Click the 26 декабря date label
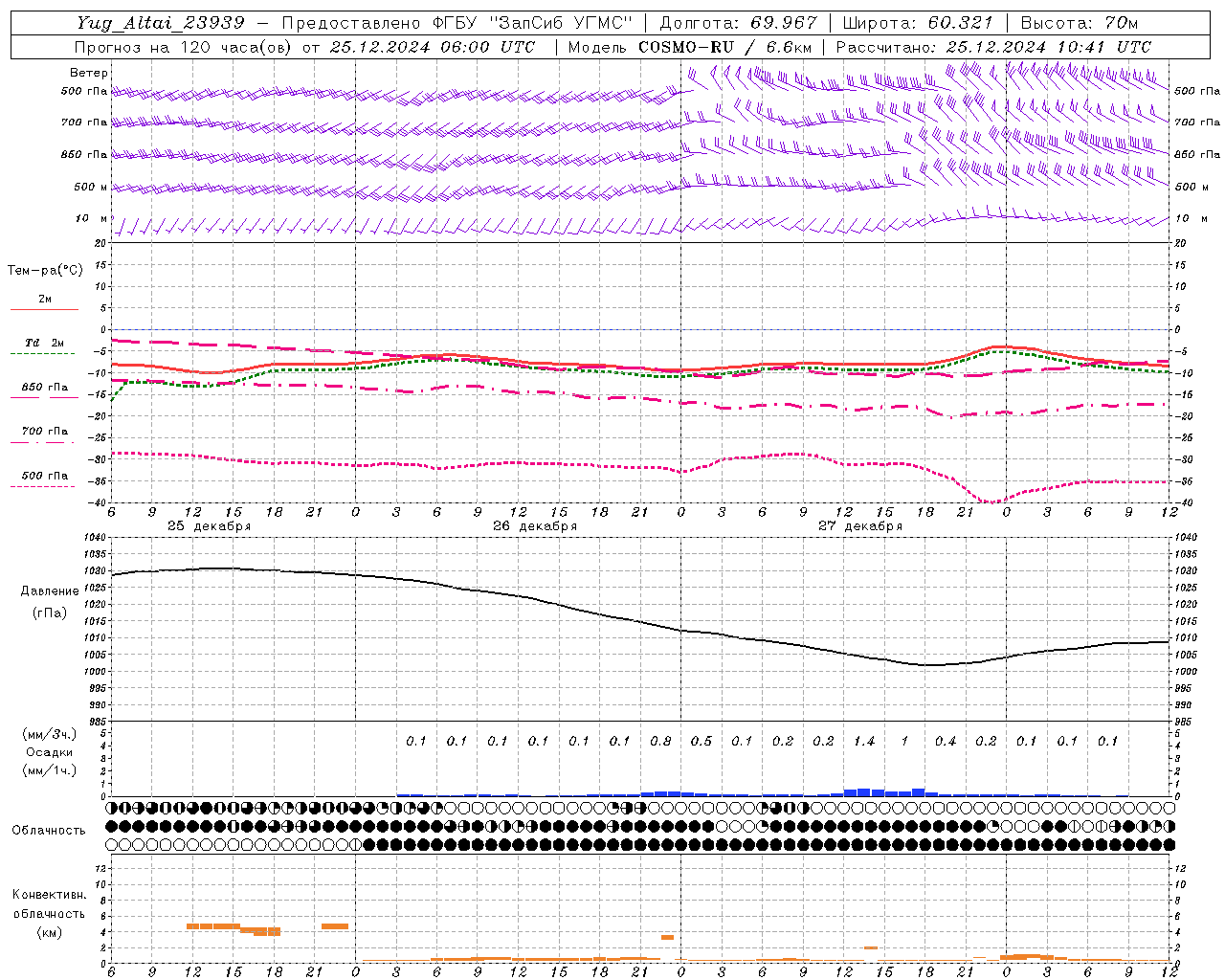The height and width of the screenshot is (980, 1225). point(535,526)
